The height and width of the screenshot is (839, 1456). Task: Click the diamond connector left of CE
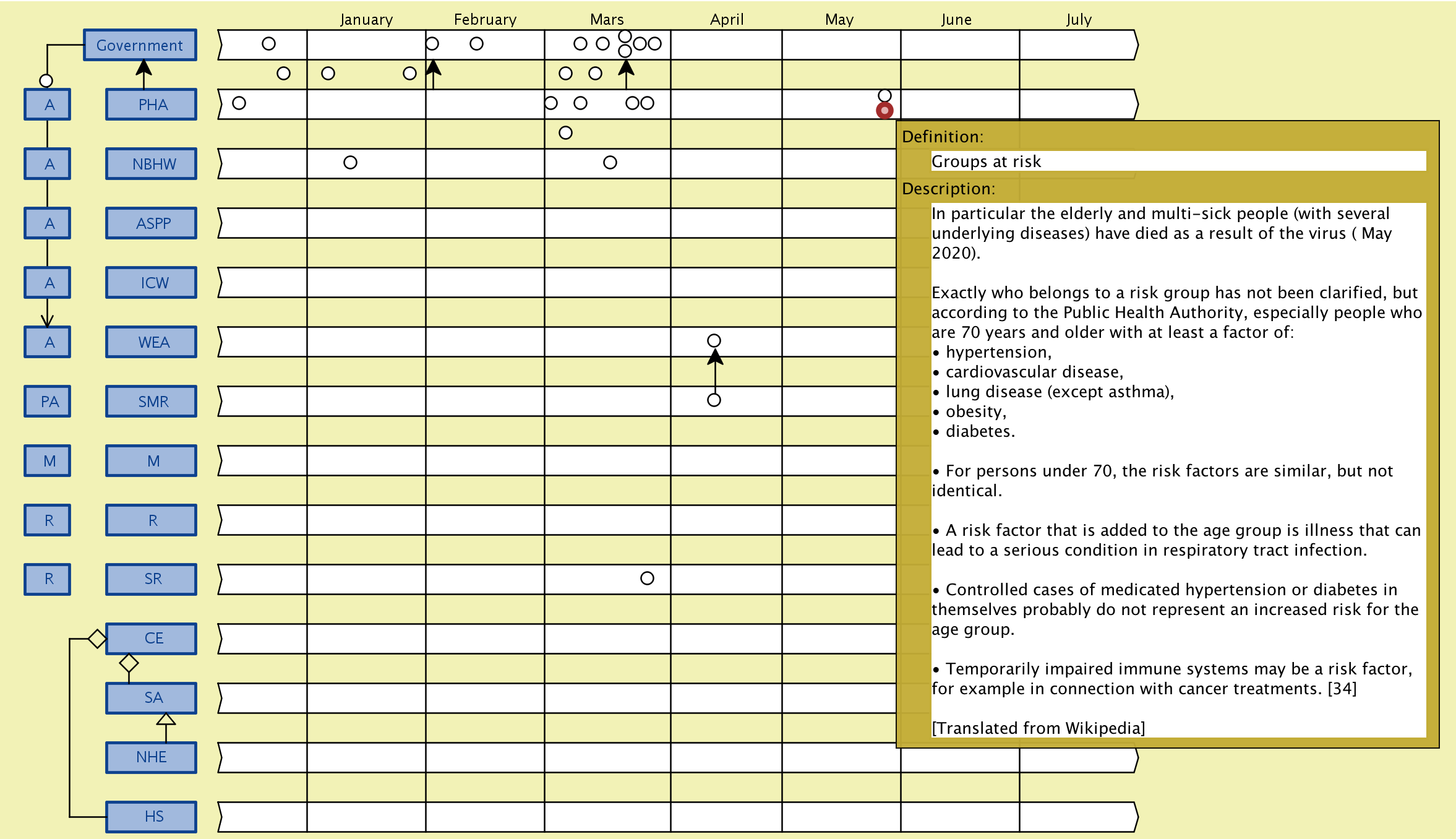97,639
